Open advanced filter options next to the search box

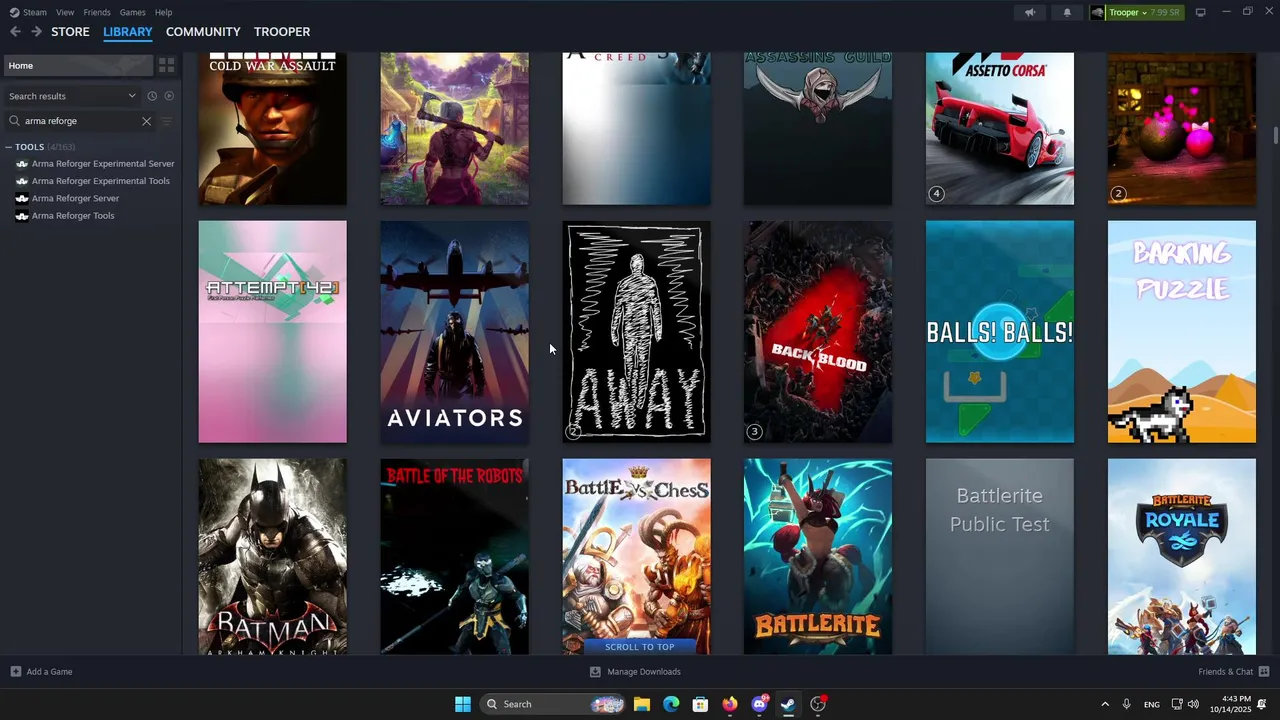[x=167, y=121]
